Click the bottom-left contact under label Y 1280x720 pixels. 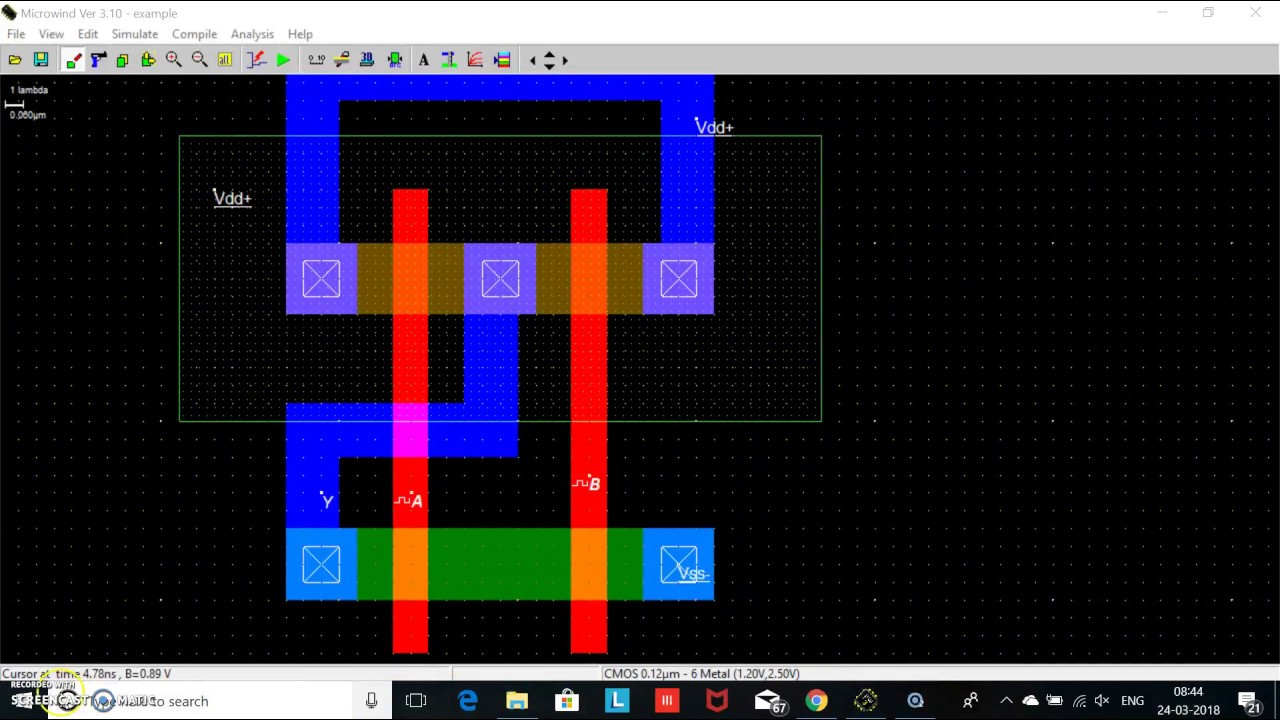(x=321, y=565)
